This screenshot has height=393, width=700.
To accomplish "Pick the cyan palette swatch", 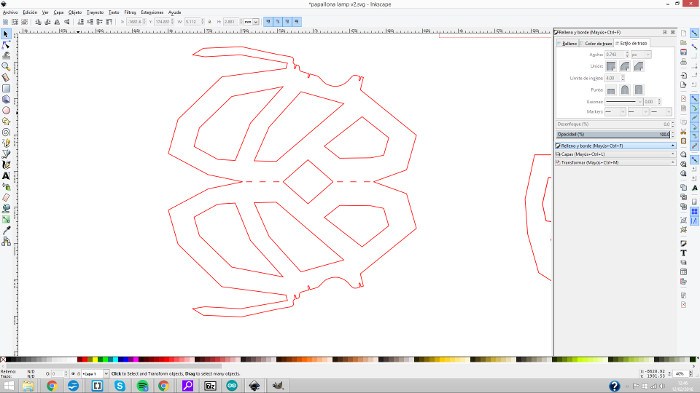I will (116, 360).
